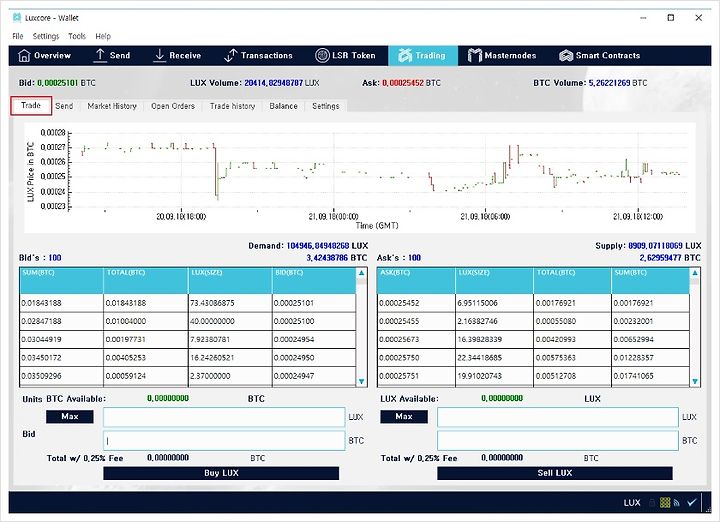Open the File menu
720x522 pixels.
tap(17, 36)
